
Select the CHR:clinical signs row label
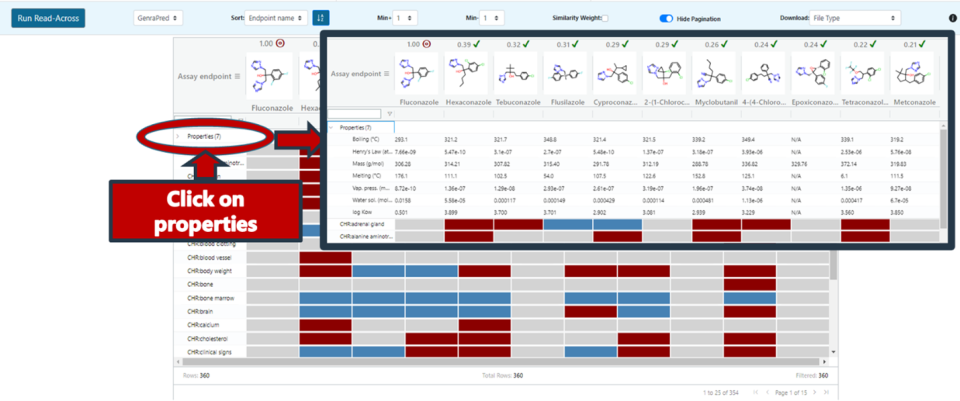pos(208,352)
